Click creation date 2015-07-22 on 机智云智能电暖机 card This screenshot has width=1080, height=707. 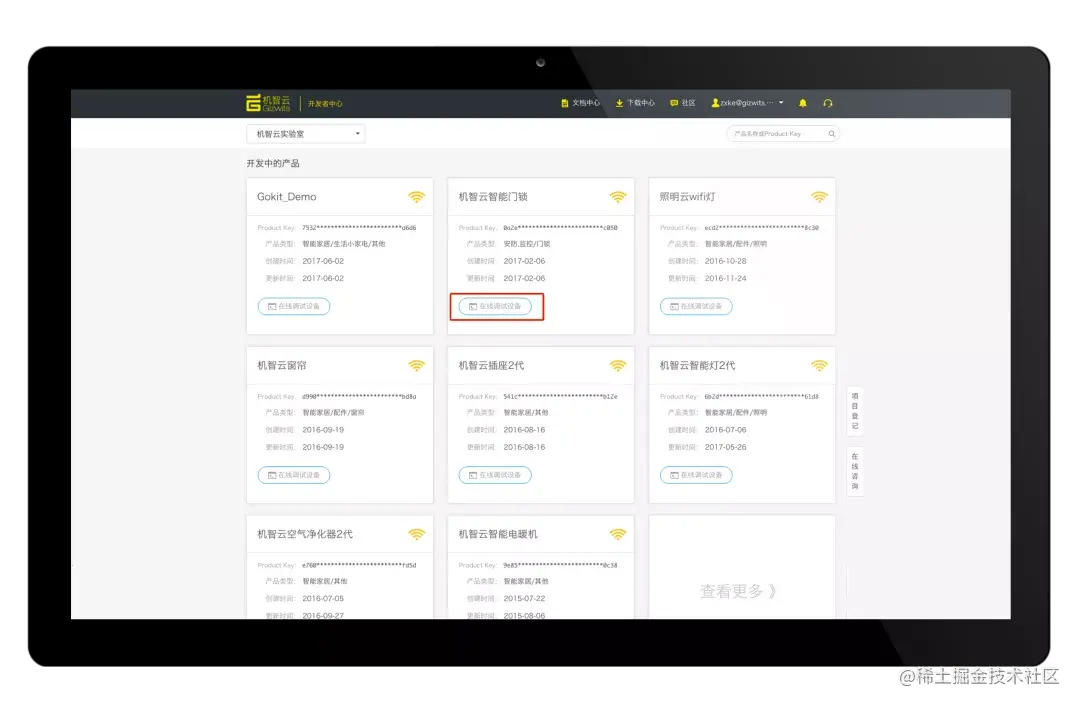(524, 599)
